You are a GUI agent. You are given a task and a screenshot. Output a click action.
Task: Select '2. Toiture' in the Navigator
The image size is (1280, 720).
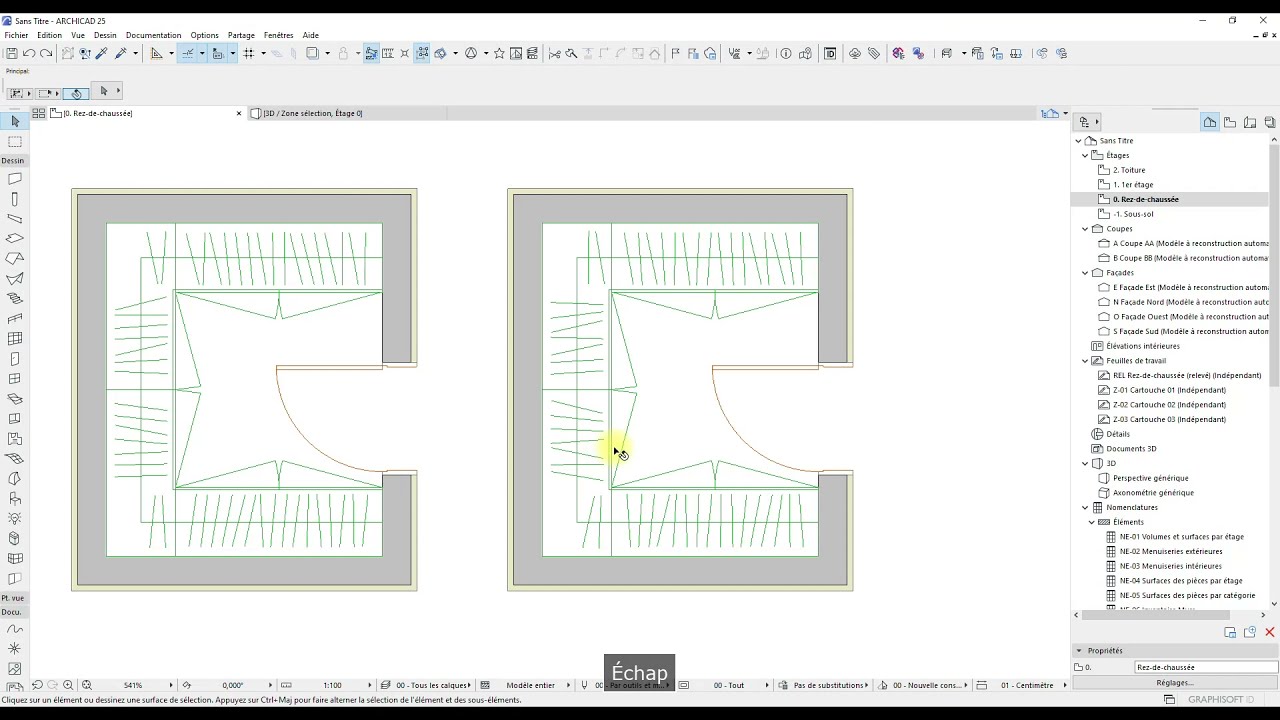[x=1129, y=170]
